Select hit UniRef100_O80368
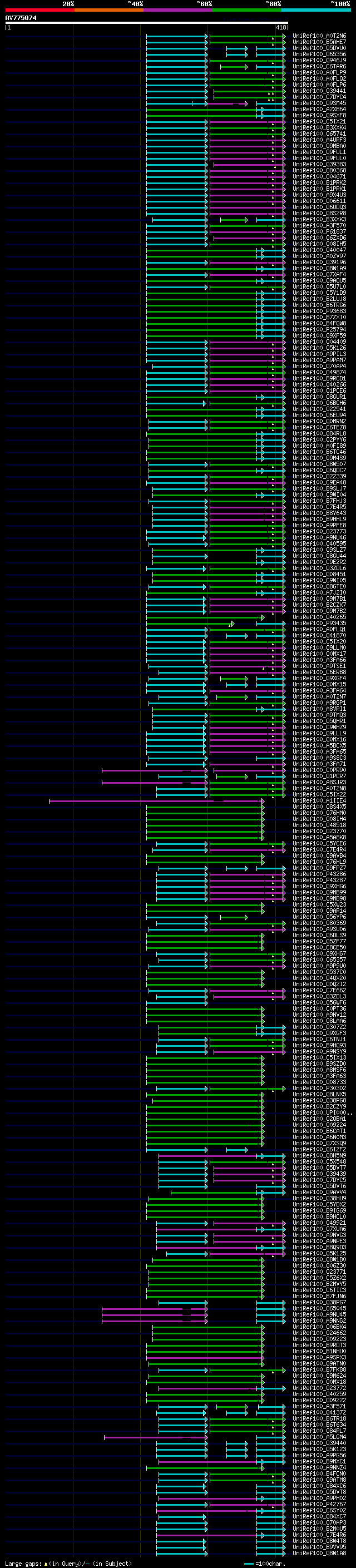This screenshot has width=356, height=1568. tap(319, 170)
